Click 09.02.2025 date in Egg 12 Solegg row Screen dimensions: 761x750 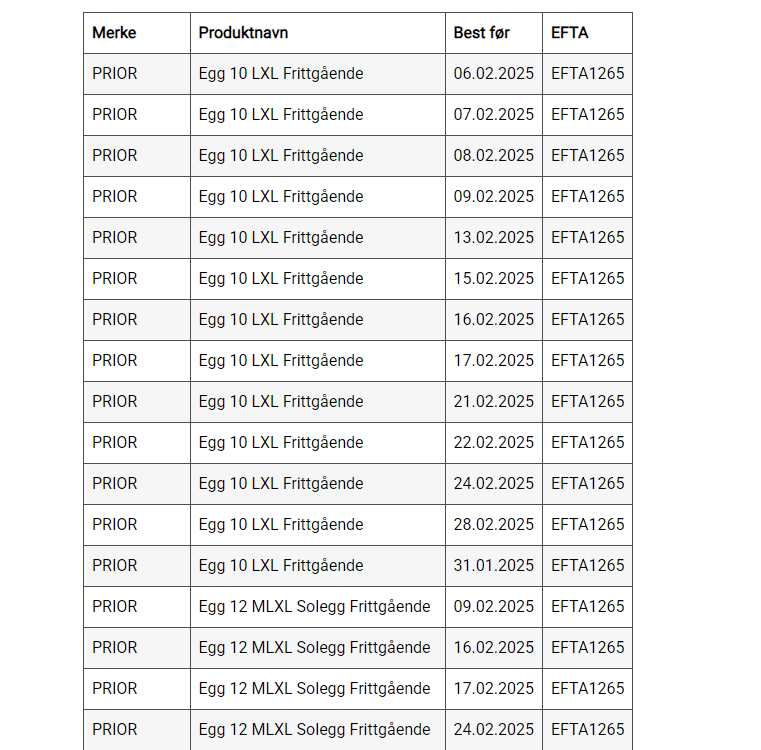(494, 607)
